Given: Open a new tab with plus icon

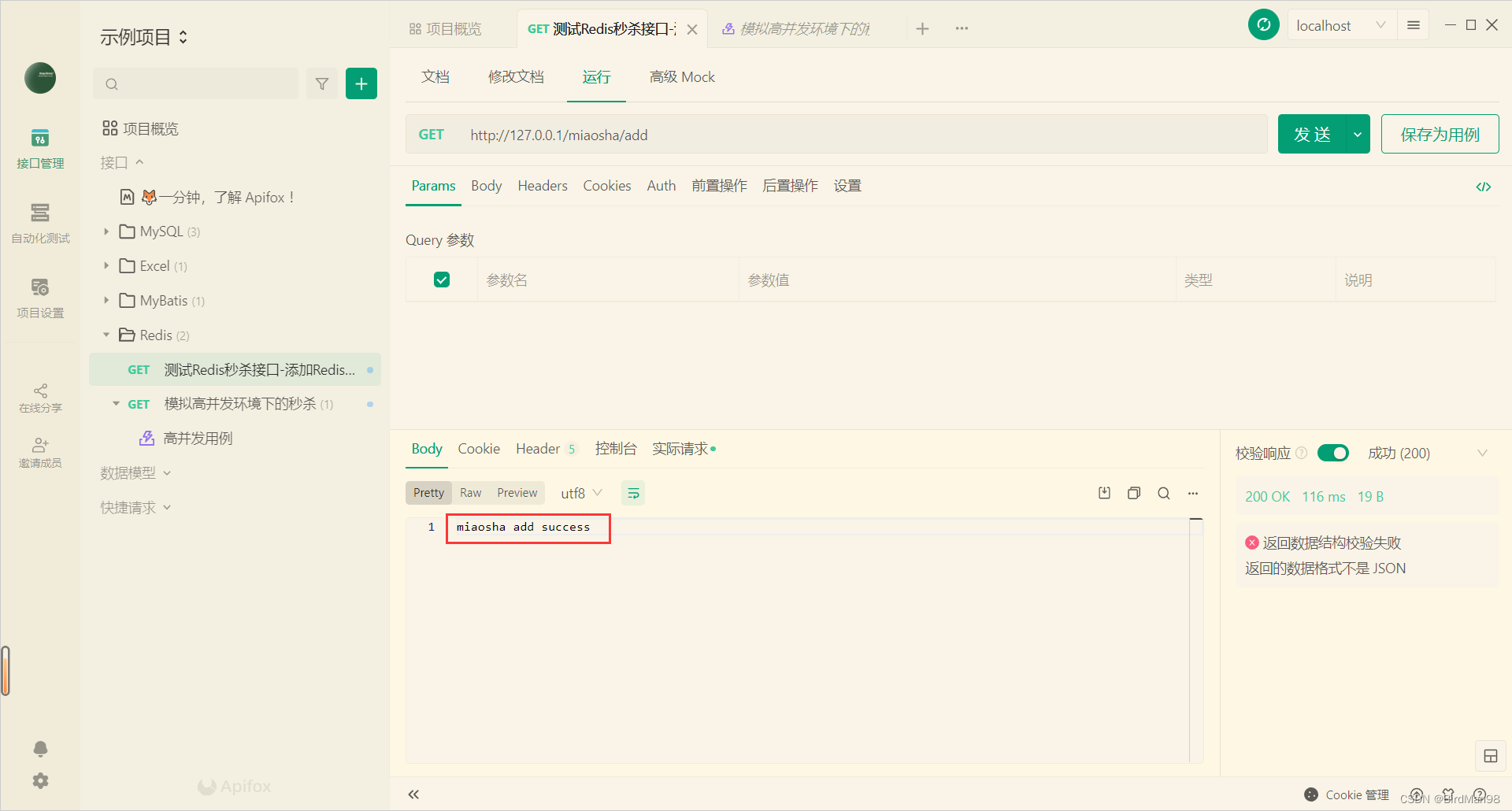Looking at the screenshot, I should [923, 28].
